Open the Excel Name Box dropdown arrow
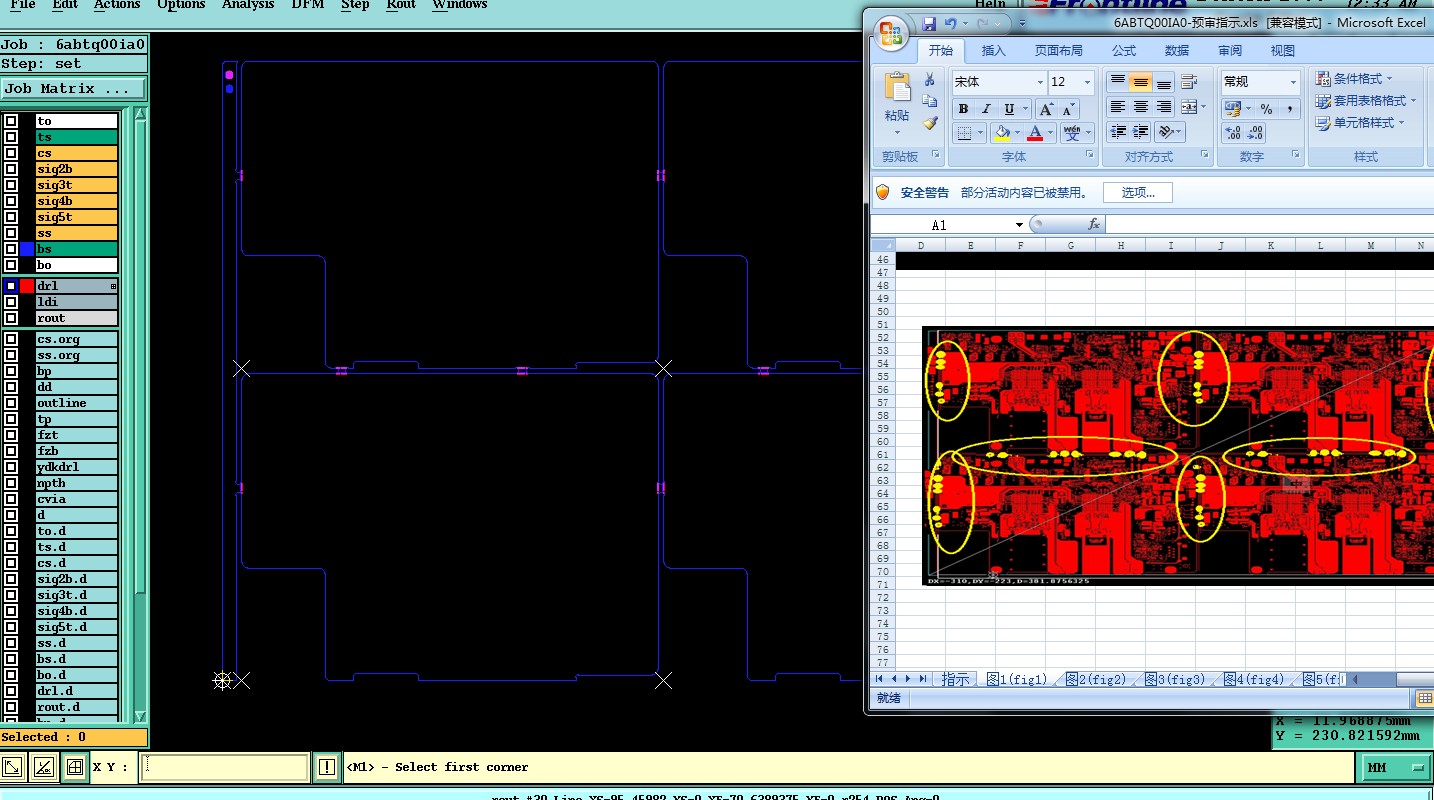The image size is (1434, 800). coord(1019,225)
